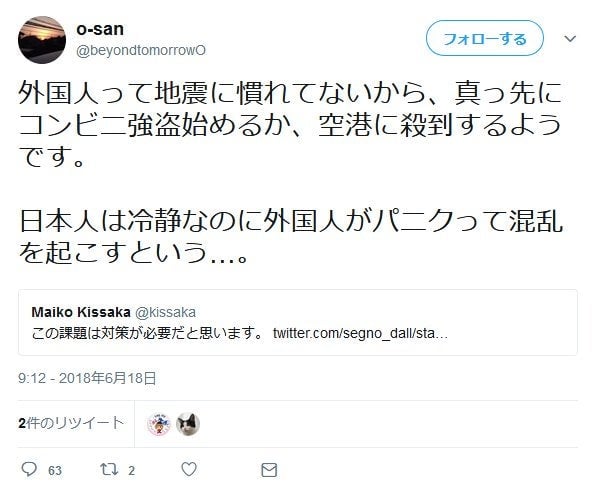Click the reply count number 63
The height and width of the screenshot is (494, 594).
[55, 471]
